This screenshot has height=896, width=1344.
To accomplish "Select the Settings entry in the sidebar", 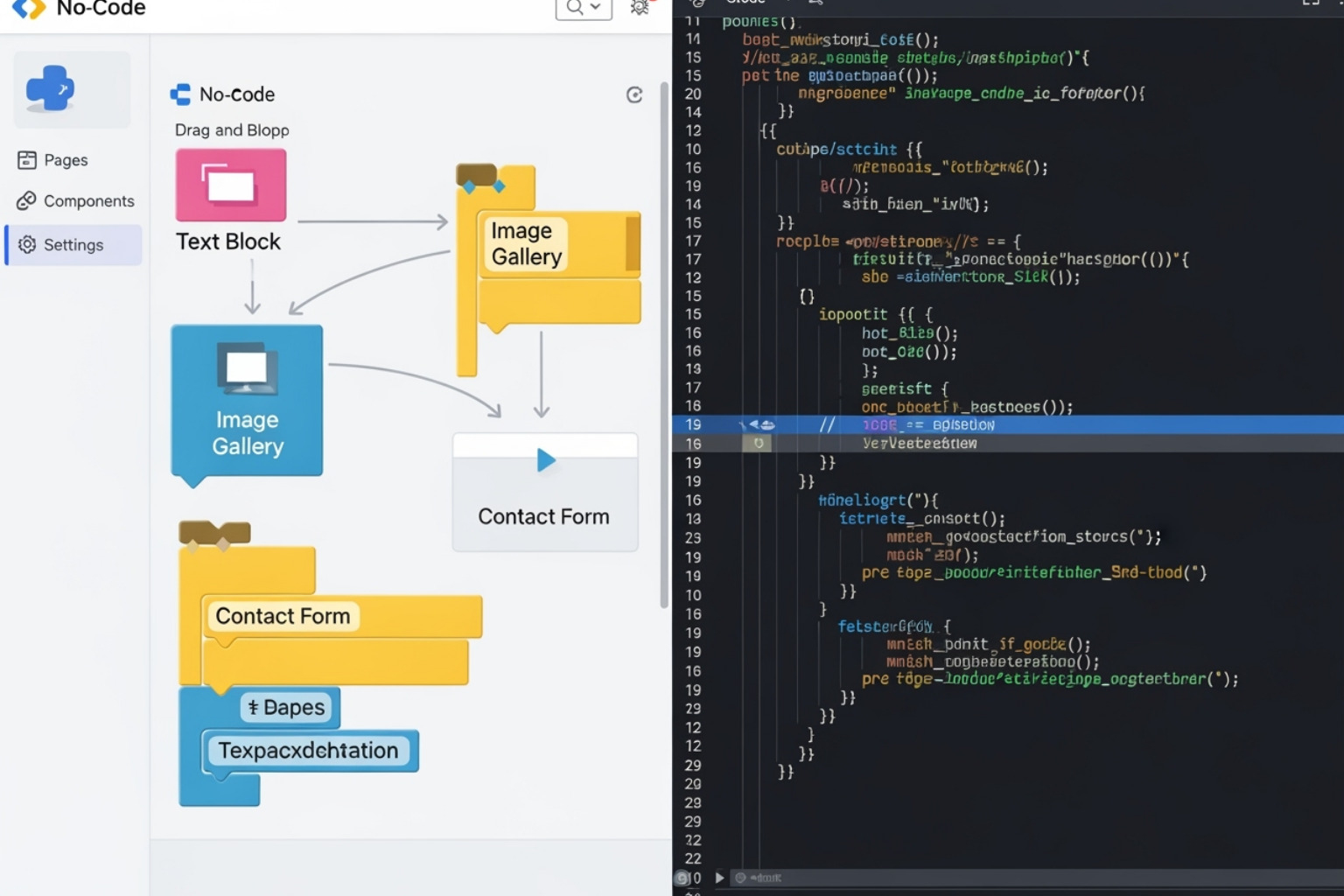I will [x=73, y=244].
